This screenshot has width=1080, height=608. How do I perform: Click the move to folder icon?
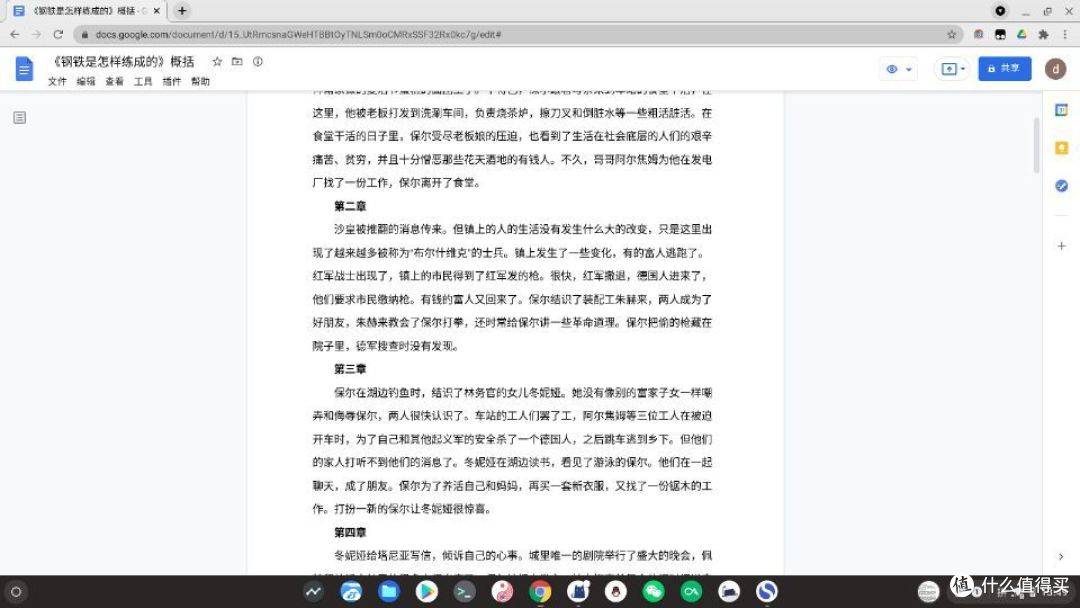(x=237, y=61)
